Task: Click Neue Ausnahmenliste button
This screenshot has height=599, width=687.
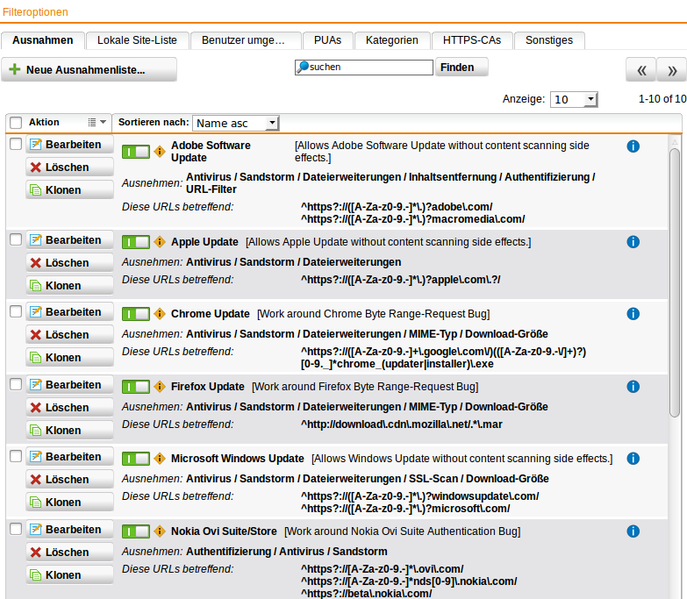Action: tap(90, 70)
